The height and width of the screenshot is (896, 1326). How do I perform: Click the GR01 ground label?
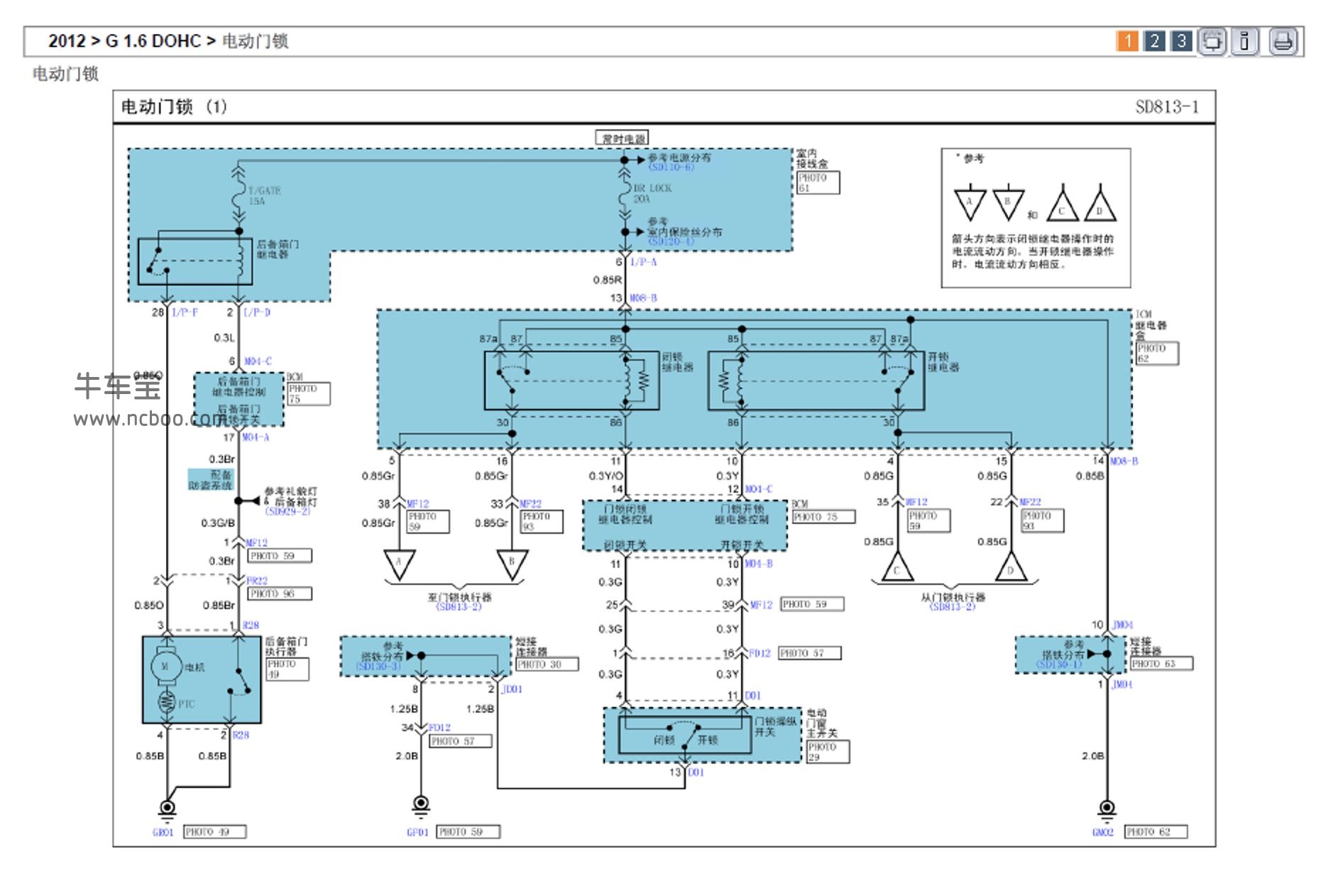click(163, 832)
